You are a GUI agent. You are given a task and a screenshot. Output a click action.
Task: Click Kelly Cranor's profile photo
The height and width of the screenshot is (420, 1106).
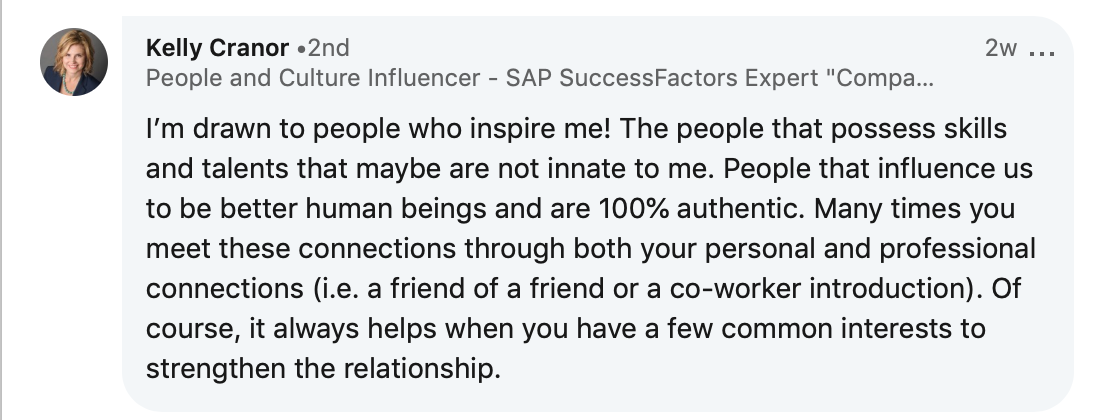coord(74,62)
